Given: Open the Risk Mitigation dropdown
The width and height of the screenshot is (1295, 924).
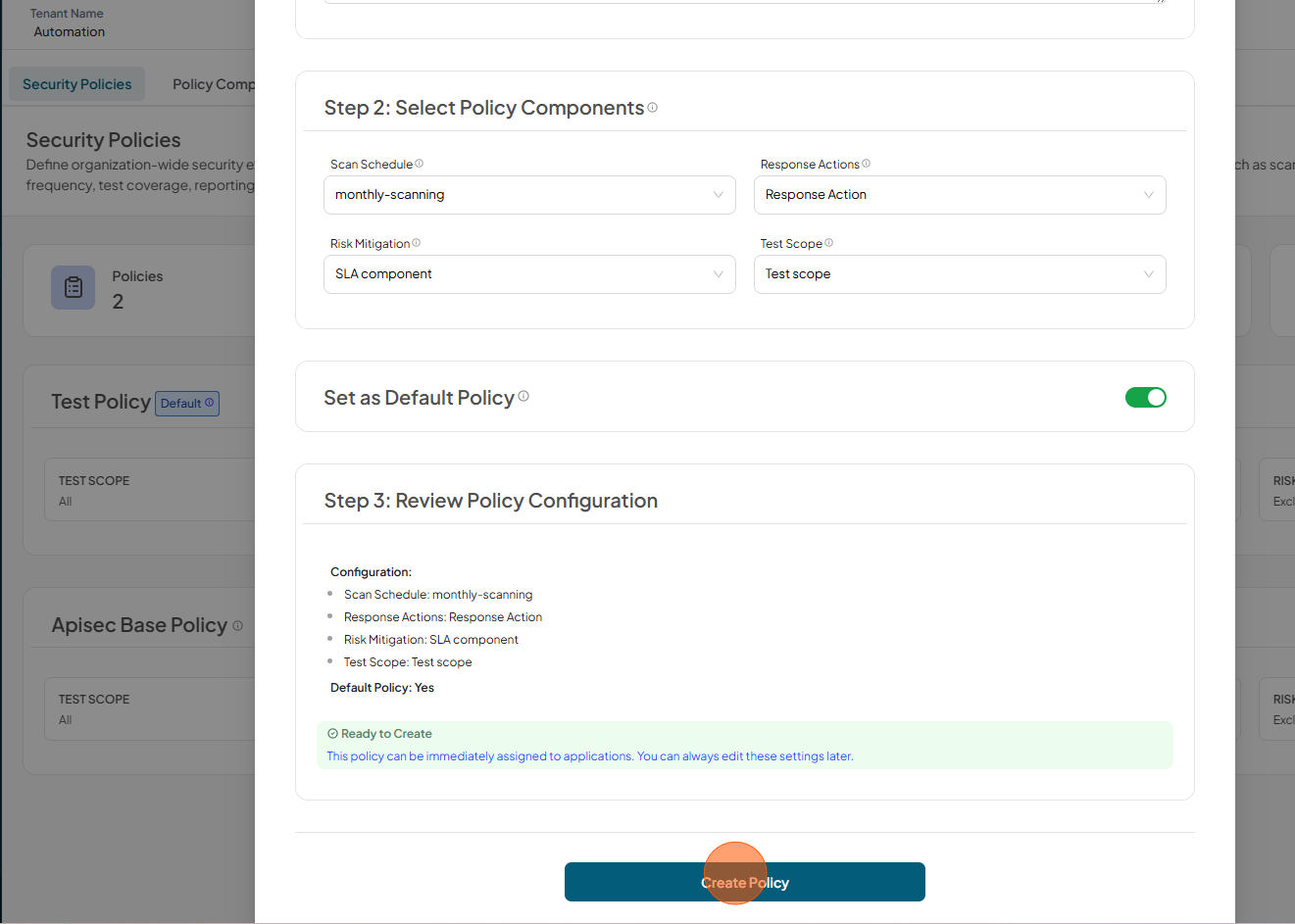Looking at the screenshot, I should click(x=529, y=274).
